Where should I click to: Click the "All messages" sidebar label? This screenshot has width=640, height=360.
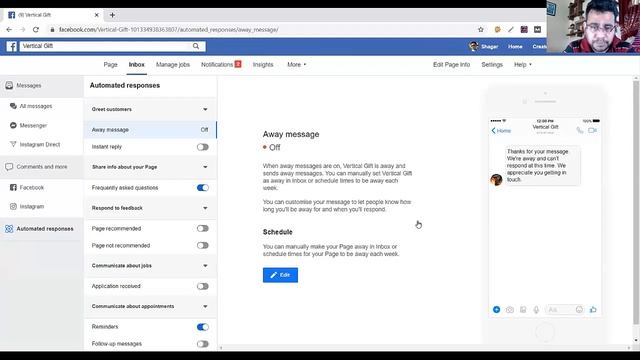click(36, 106)
